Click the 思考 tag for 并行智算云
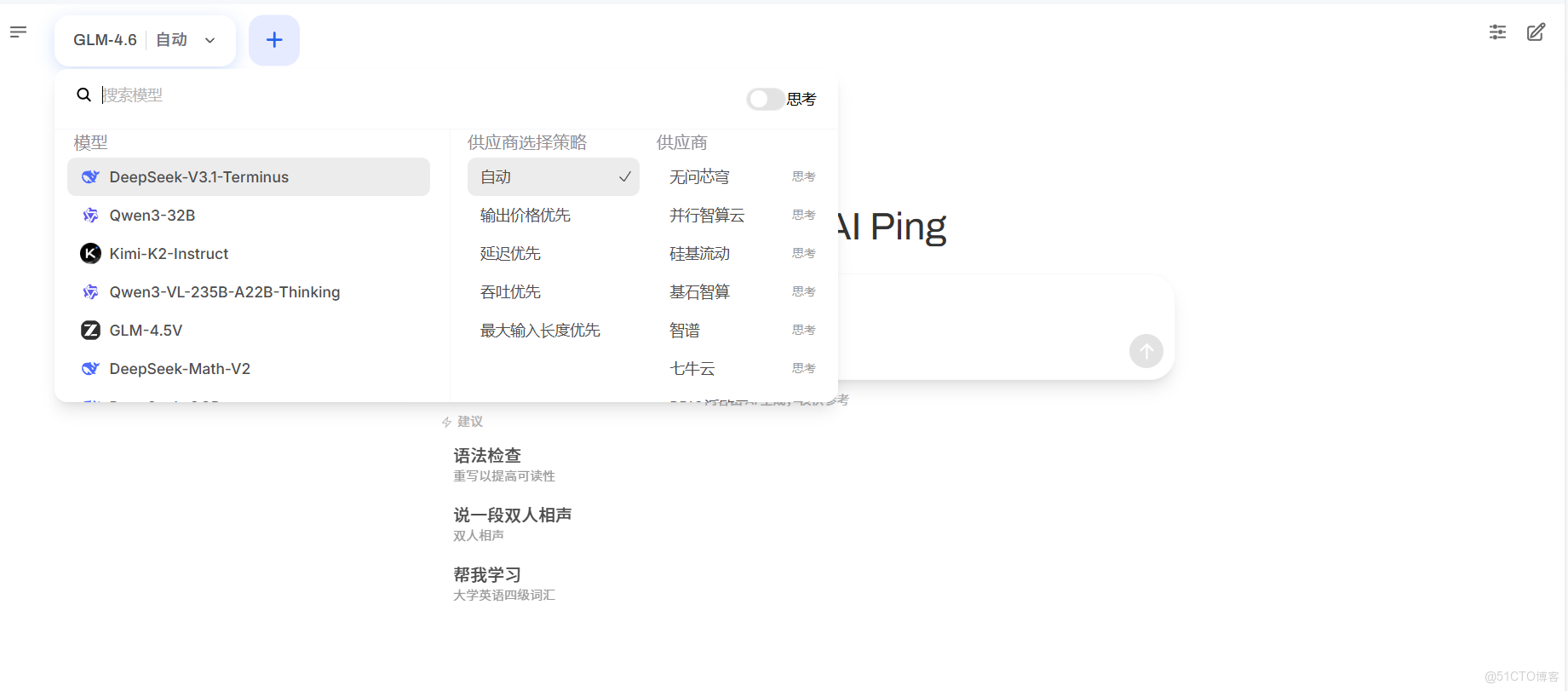Image resolution: width=1568 pixels, height=691 pixels. click(x=804, y=215)
